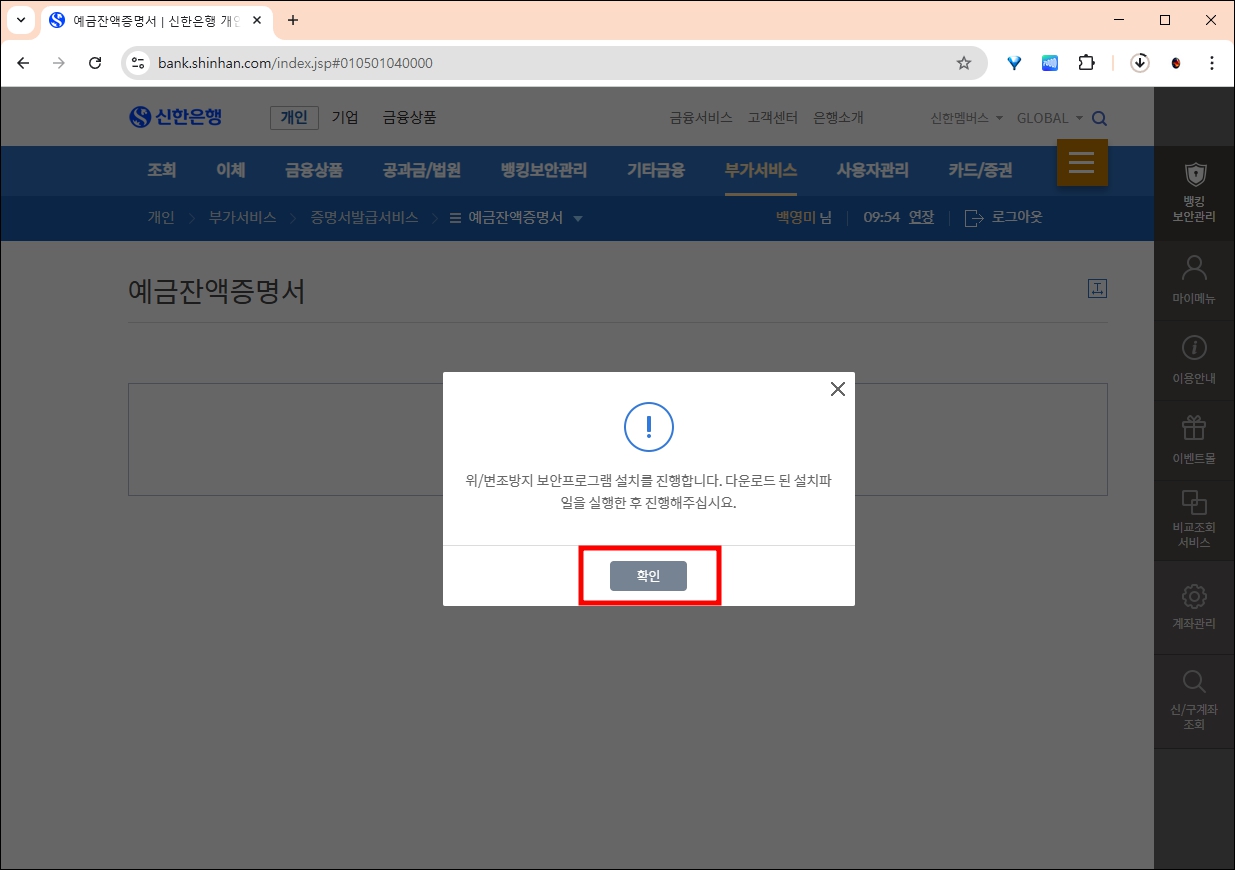The width and height of the screenshot is (1235, 870).
Task: Switch to the 기업 tab
Action: [x=345, y=117]
